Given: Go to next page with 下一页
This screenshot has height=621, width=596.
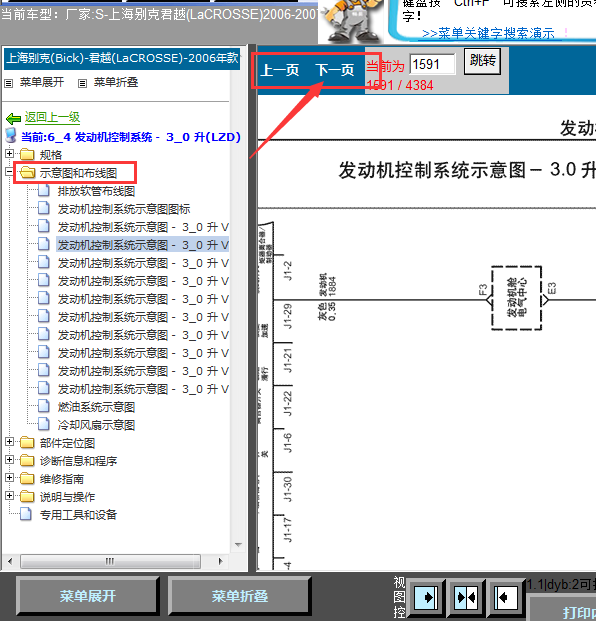Looking at the screenshot, I should [x=335, y=70].
